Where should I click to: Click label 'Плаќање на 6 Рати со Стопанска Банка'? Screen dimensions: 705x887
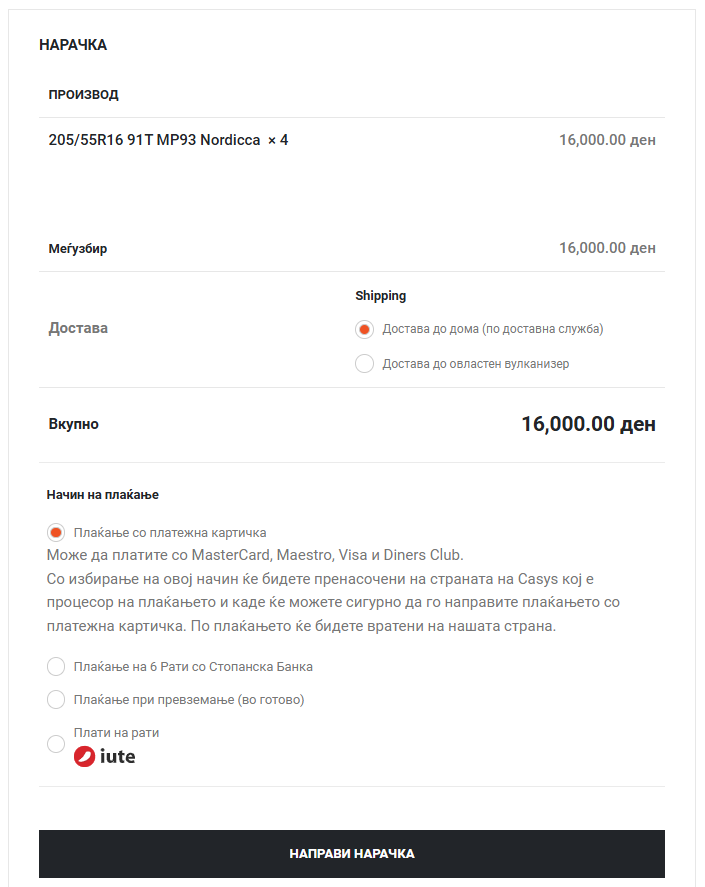point(193,667)
